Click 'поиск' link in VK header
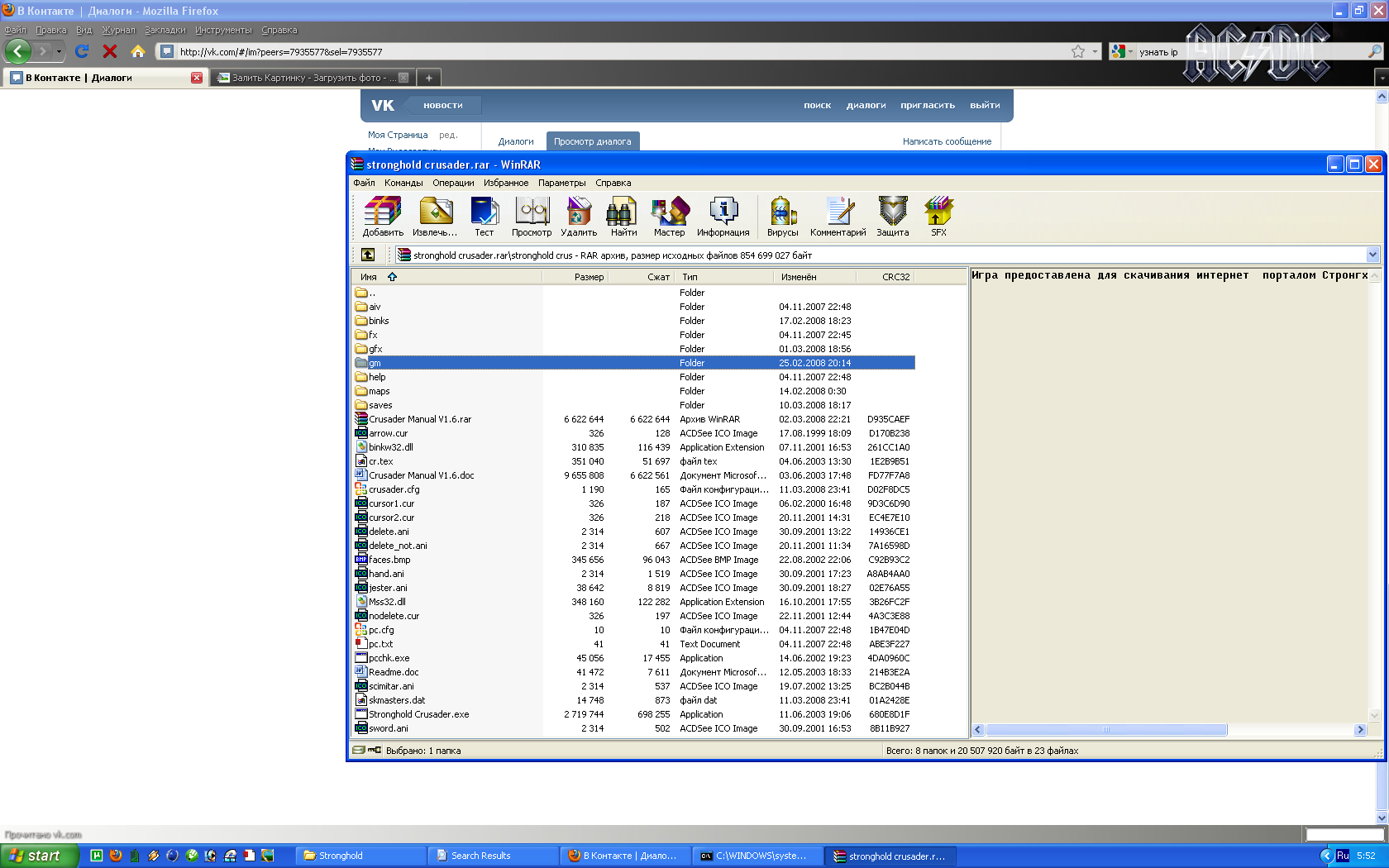Viewport: 1389px width, 868px height. point(818,105)
